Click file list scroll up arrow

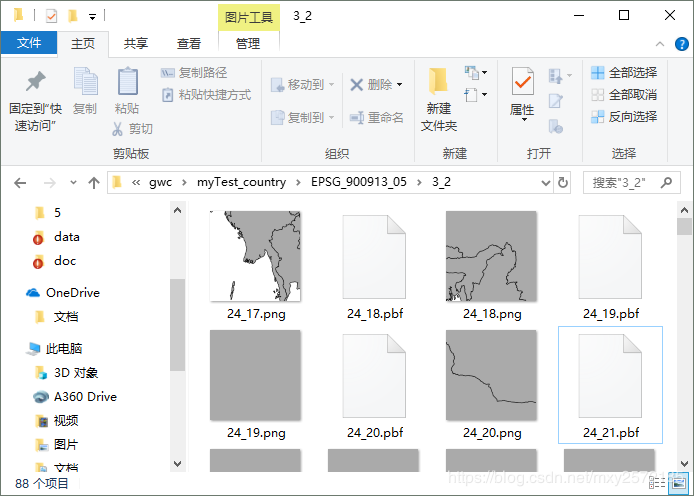[x=684, y=210]
